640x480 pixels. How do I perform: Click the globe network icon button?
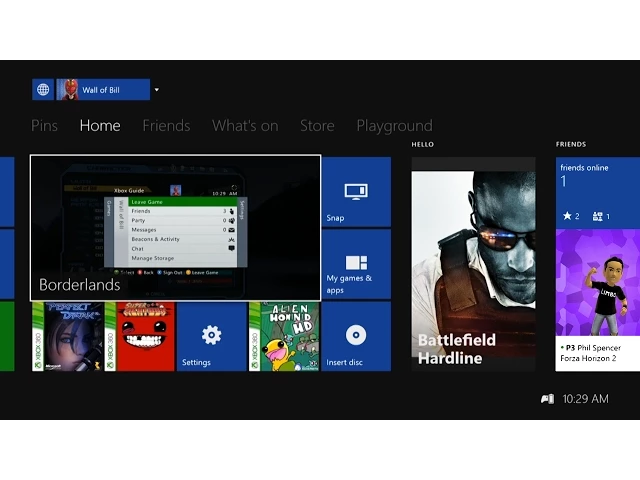pyautogui.click(x=43, y=89)
